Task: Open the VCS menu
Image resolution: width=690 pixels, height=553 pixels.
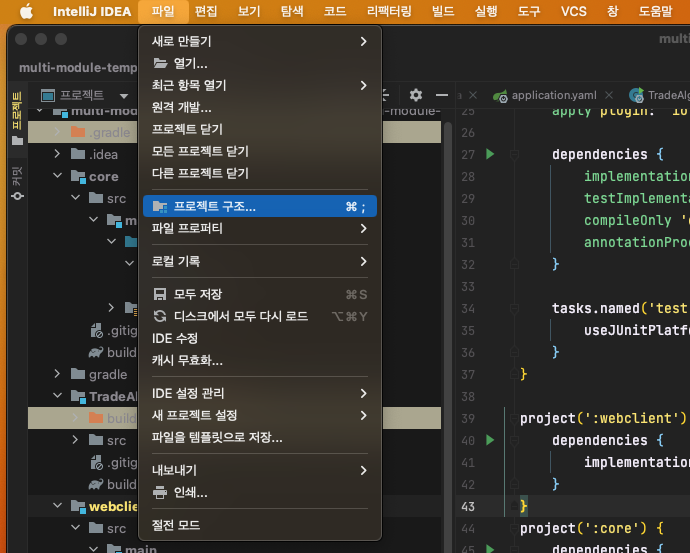Action: point(573,11)
